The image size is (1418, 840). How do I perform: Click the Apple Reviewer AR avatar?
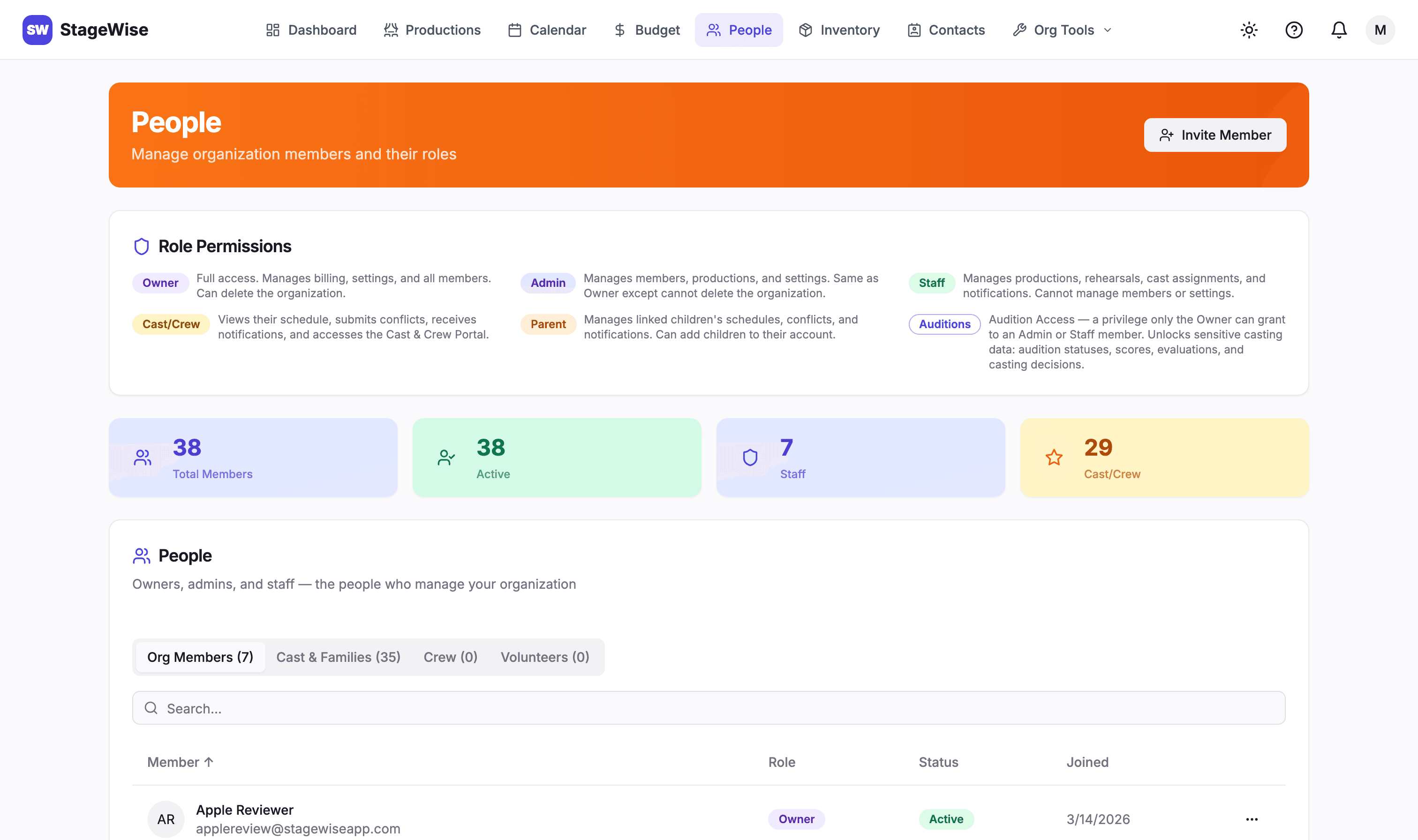tap(166, 819)
